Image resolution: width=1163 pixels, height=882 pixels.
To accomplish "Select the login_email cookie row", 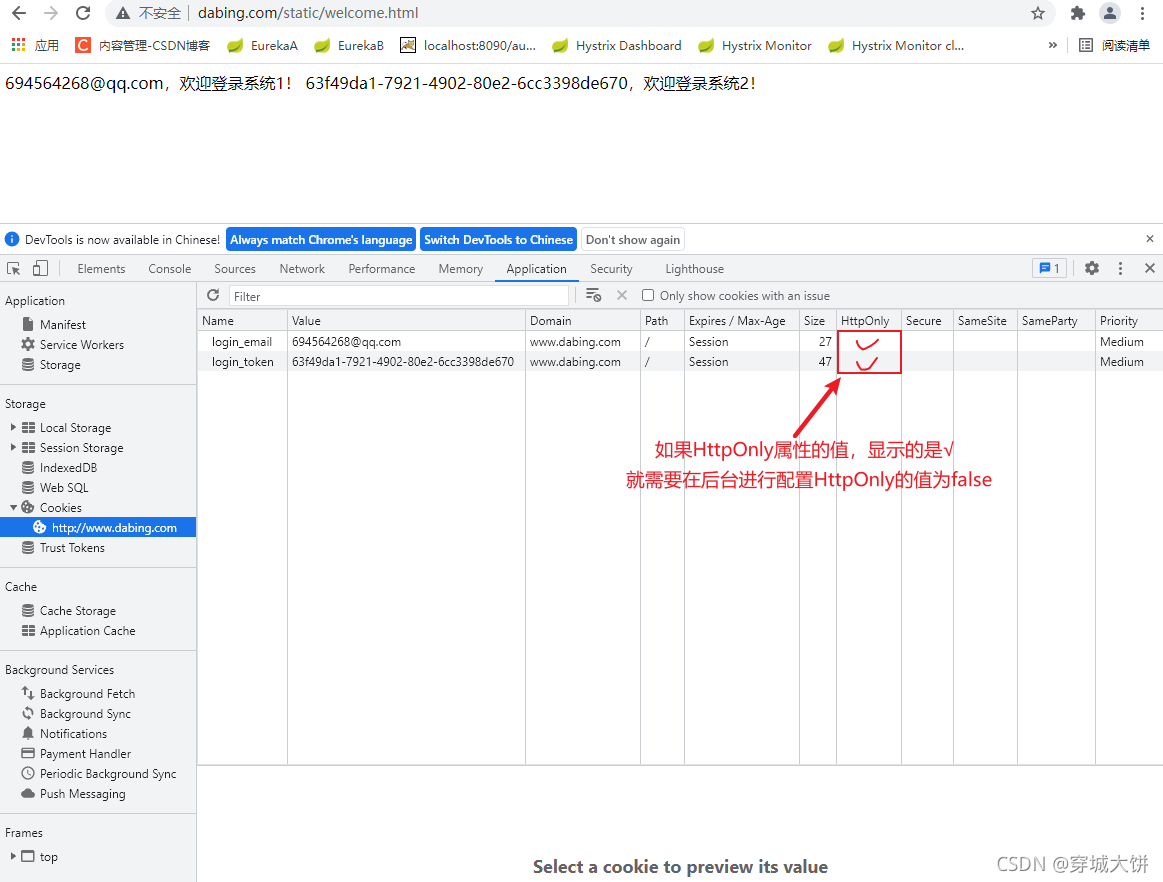I will click(679, 341).
